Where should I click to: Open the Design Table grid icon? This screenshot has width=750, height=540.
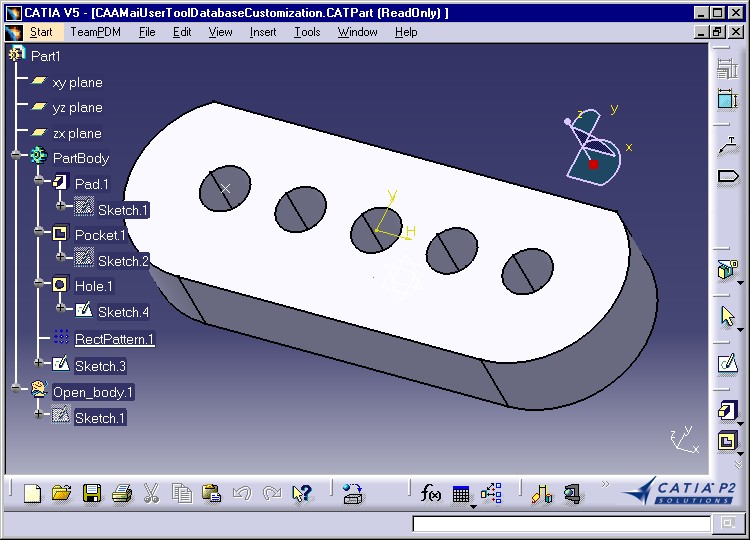461,494
